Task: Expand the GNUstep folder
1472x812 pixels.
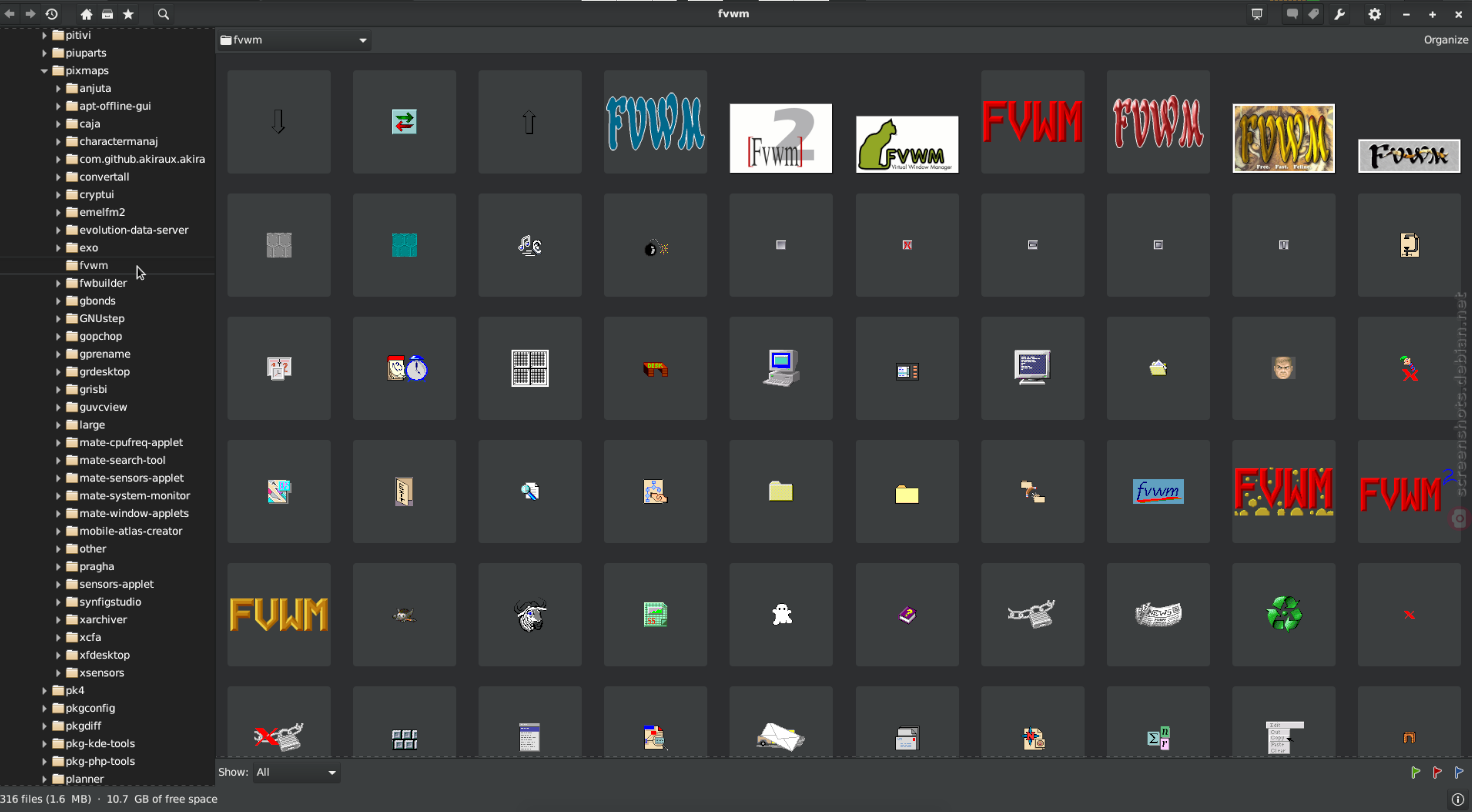Action: 58,318
